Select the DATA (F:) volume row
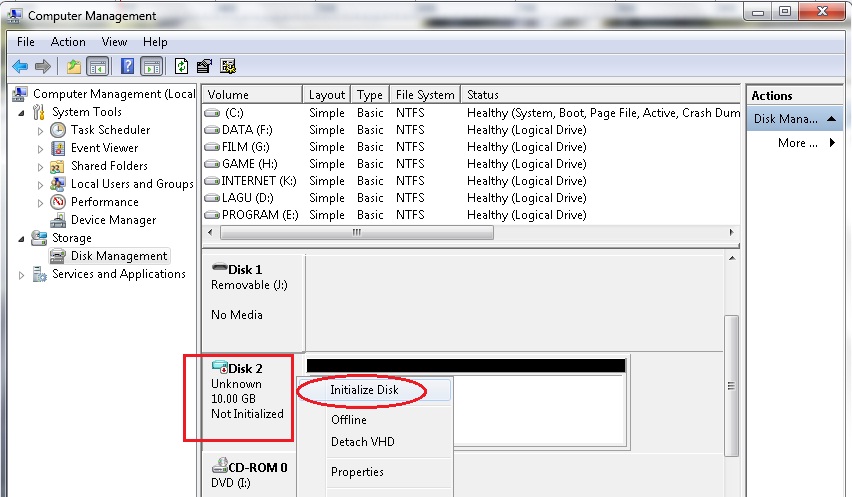The height and width of the screenshot is (497, 852). click(471, 130)
